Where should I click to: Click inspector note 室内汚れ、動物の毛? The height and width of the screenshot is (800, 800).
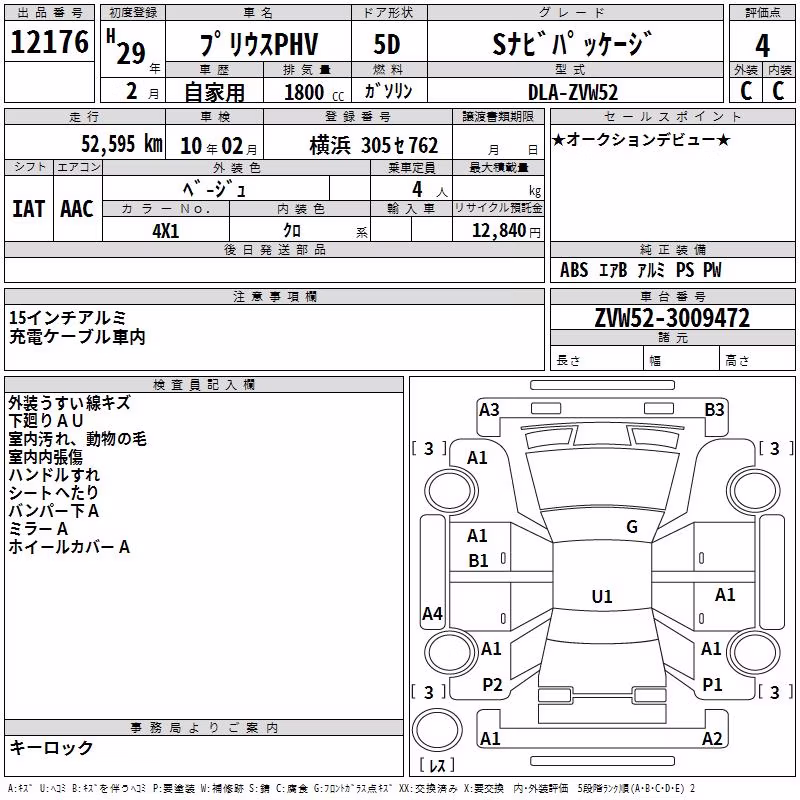tap(78, 439)
